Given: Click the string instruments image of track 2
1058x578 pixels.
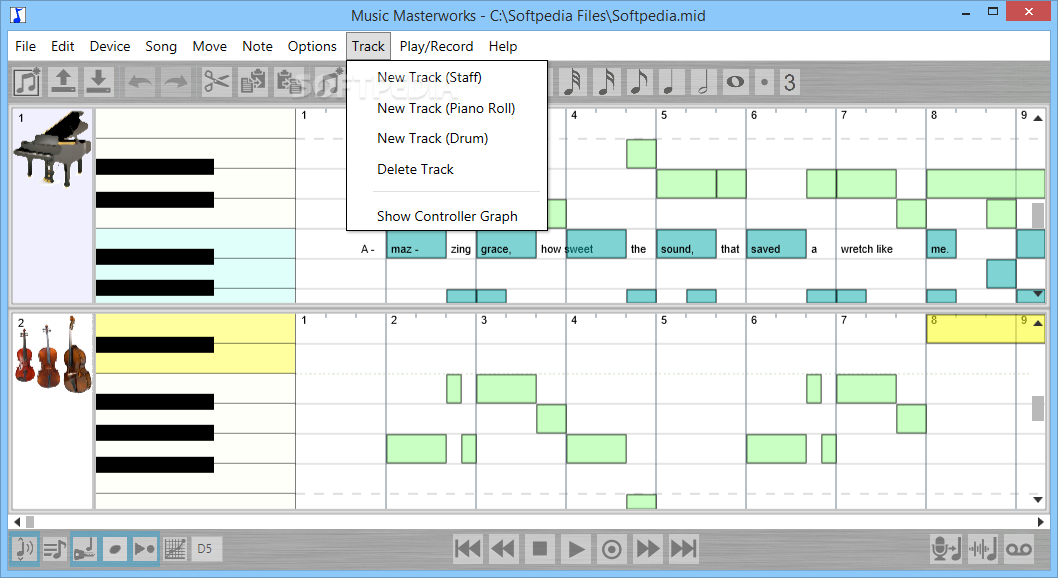Looking at the screenshot, I should pyautogui.click(x=53, y=355).
